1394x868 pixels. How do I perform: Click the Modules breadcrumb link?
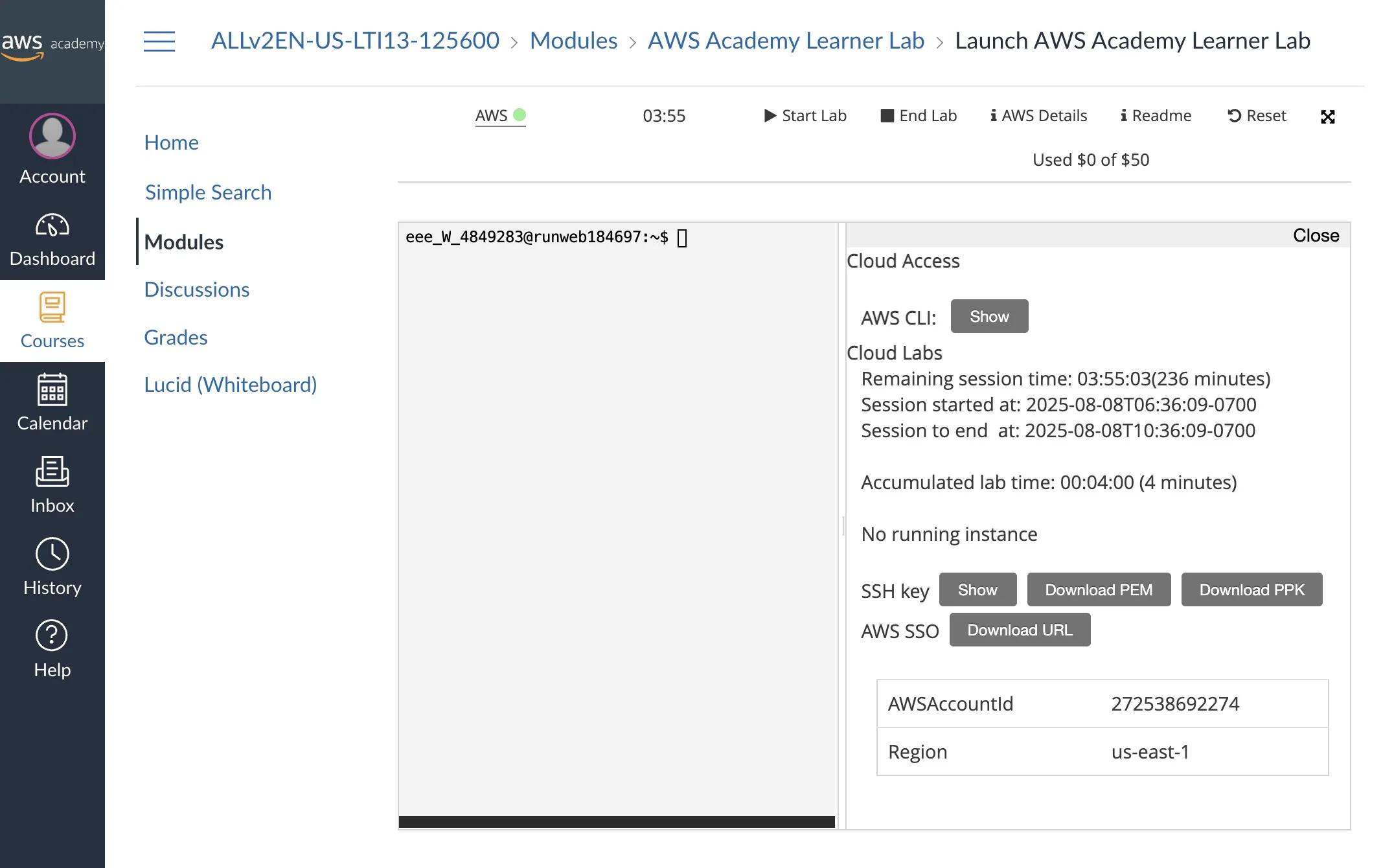(573, 41)
